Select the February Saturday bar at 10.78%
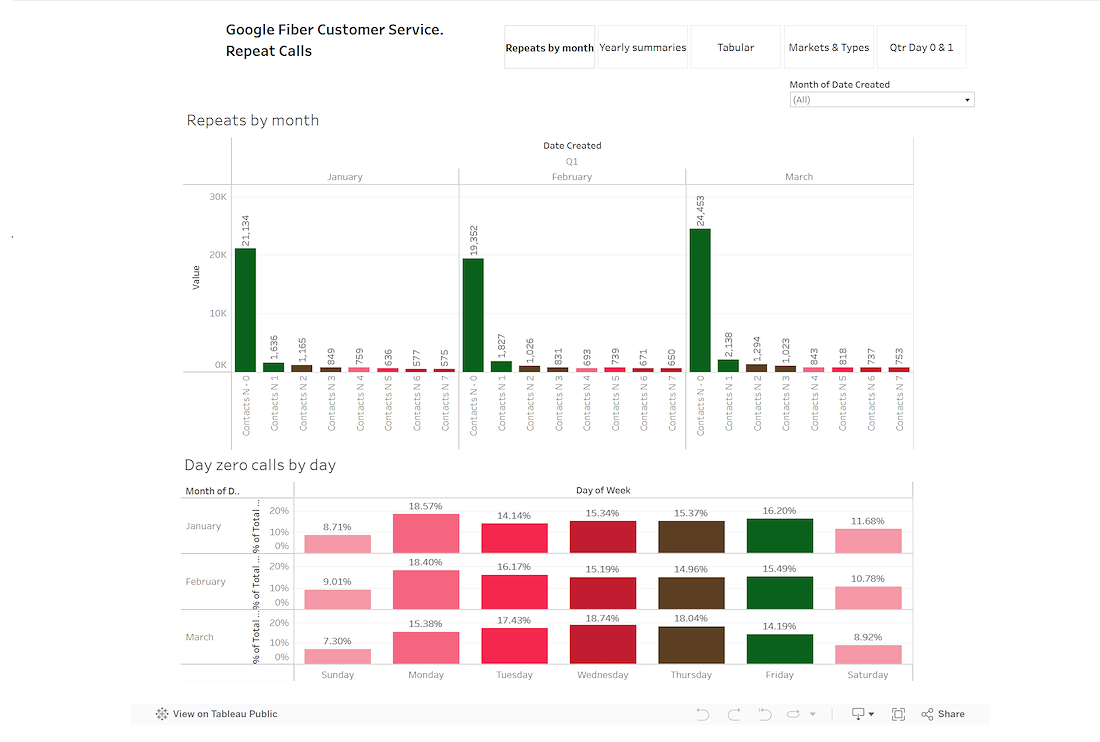Image resolution: width=1100 pixels, height=742 pixels. coord(868,598)
